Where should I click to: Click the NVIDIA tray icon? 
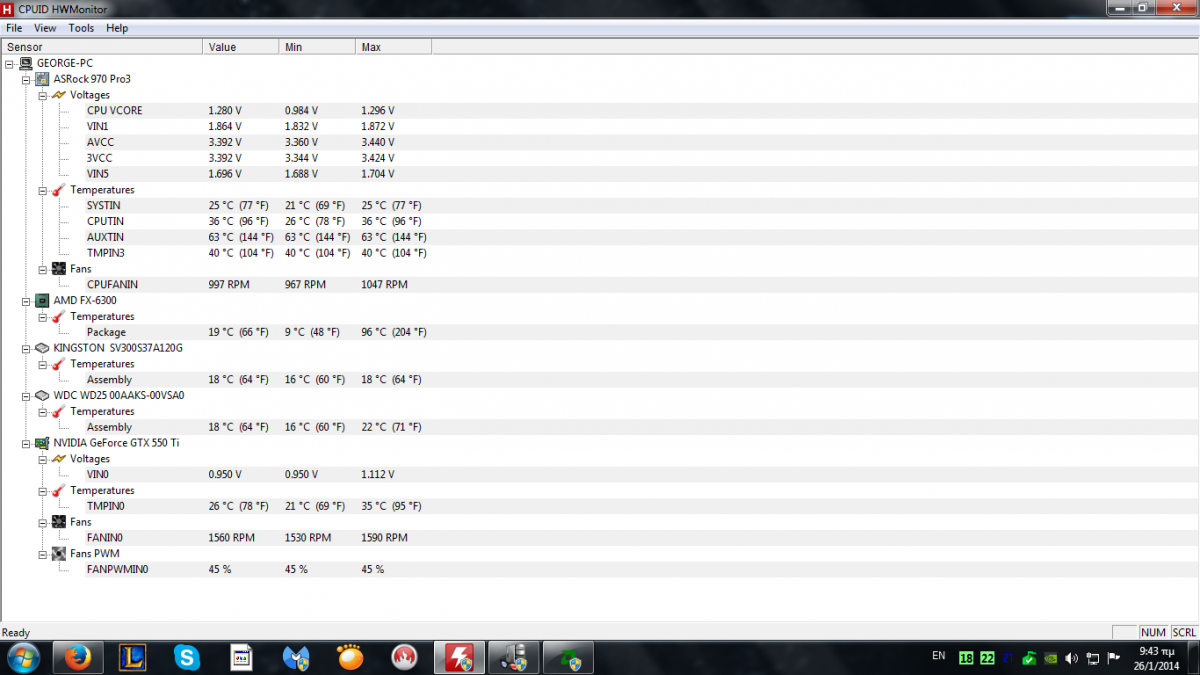(x=1050, y=658)
